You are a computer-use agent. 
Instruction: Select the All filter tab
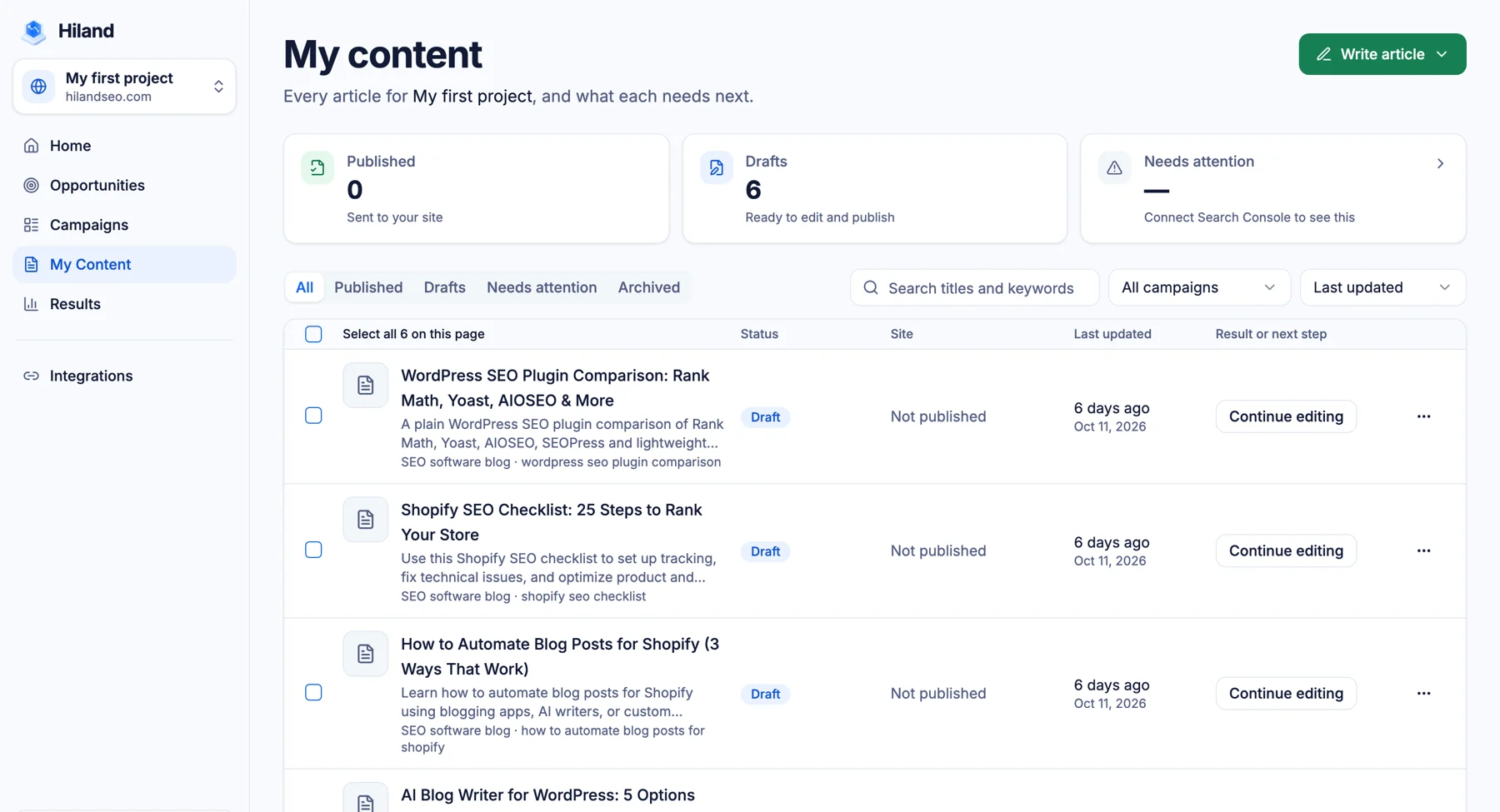[304, 287]
